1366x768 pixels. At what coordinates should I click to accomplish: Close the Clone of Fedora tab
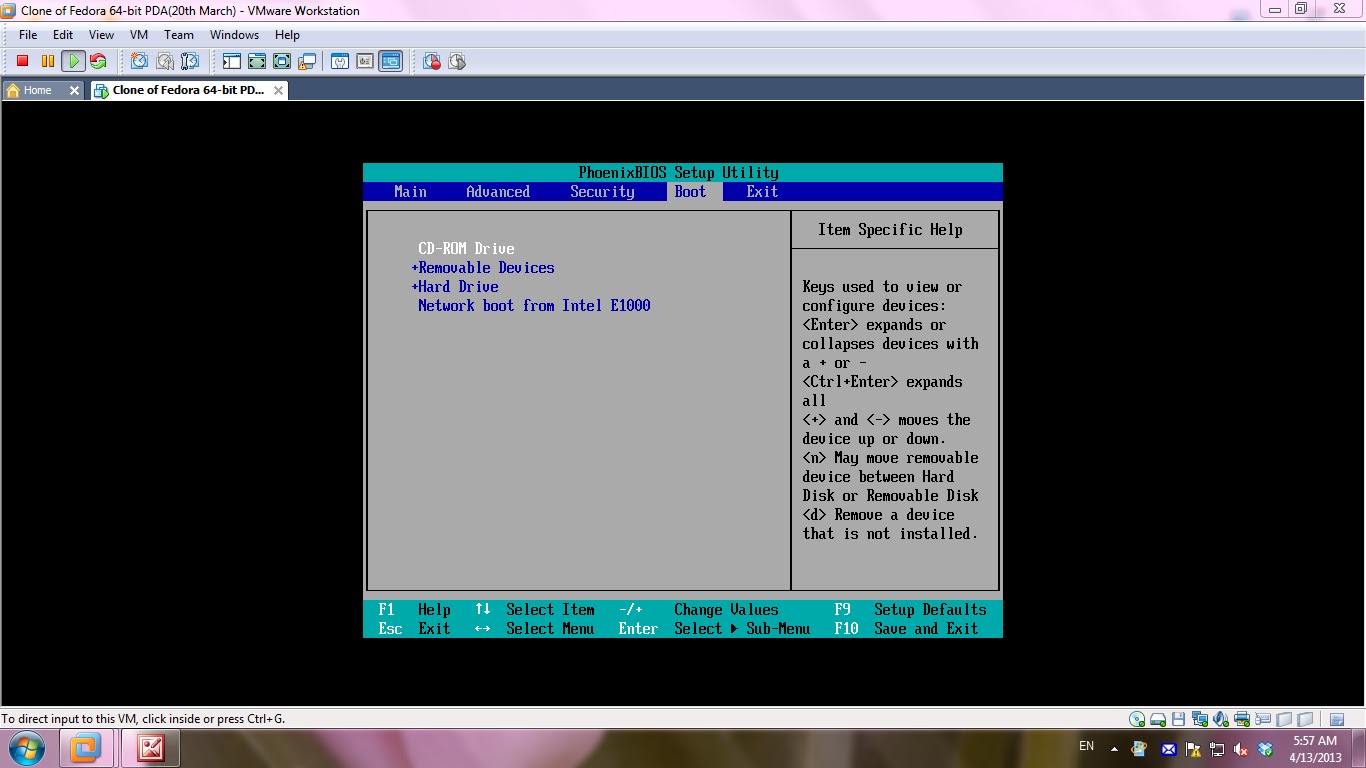[x=278, y=90]
